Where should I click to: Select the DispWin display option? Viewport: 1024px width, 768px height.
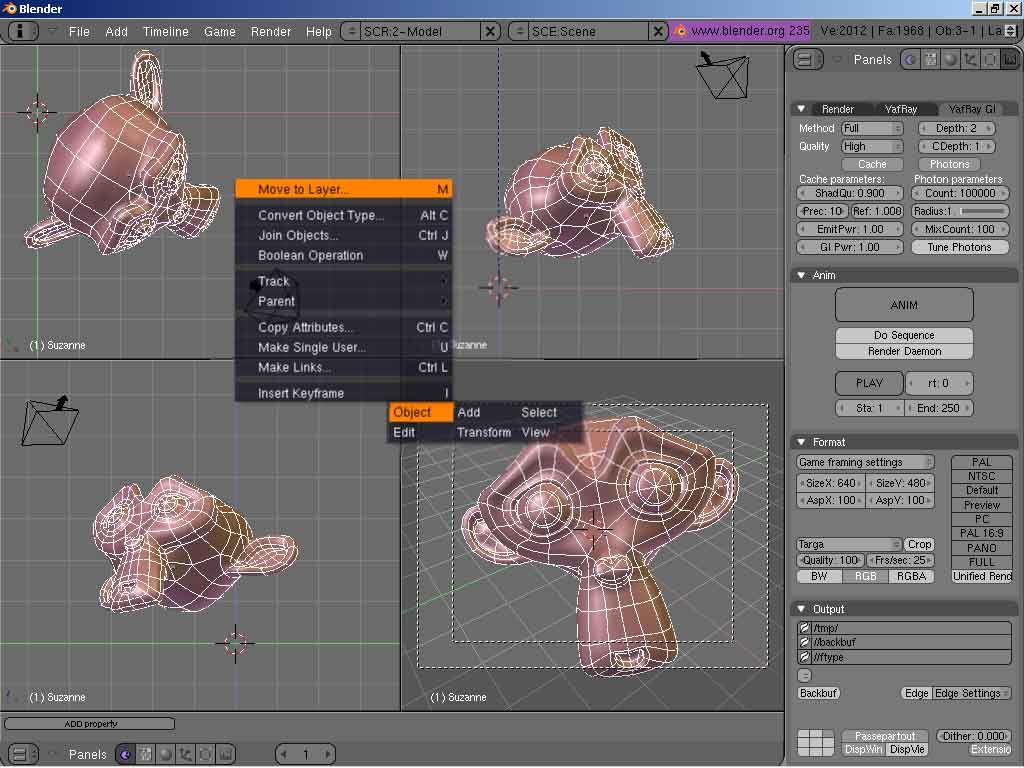[863, 749]
